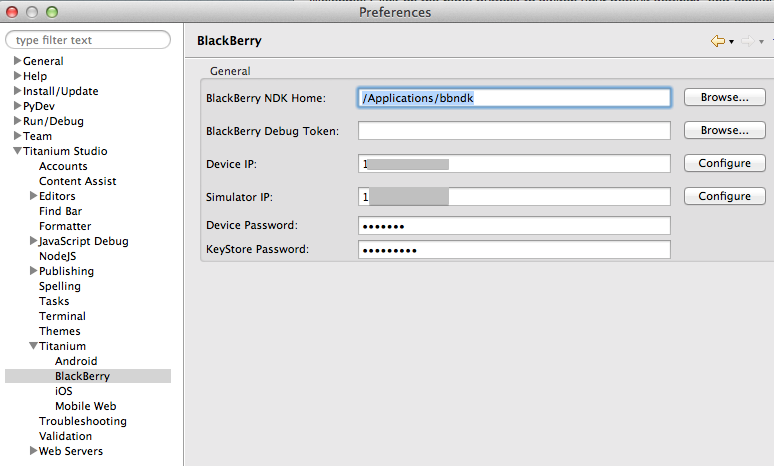The image size is (774, 466).
Task: Expand the Help tree node
Action: (x=17, y=76)
